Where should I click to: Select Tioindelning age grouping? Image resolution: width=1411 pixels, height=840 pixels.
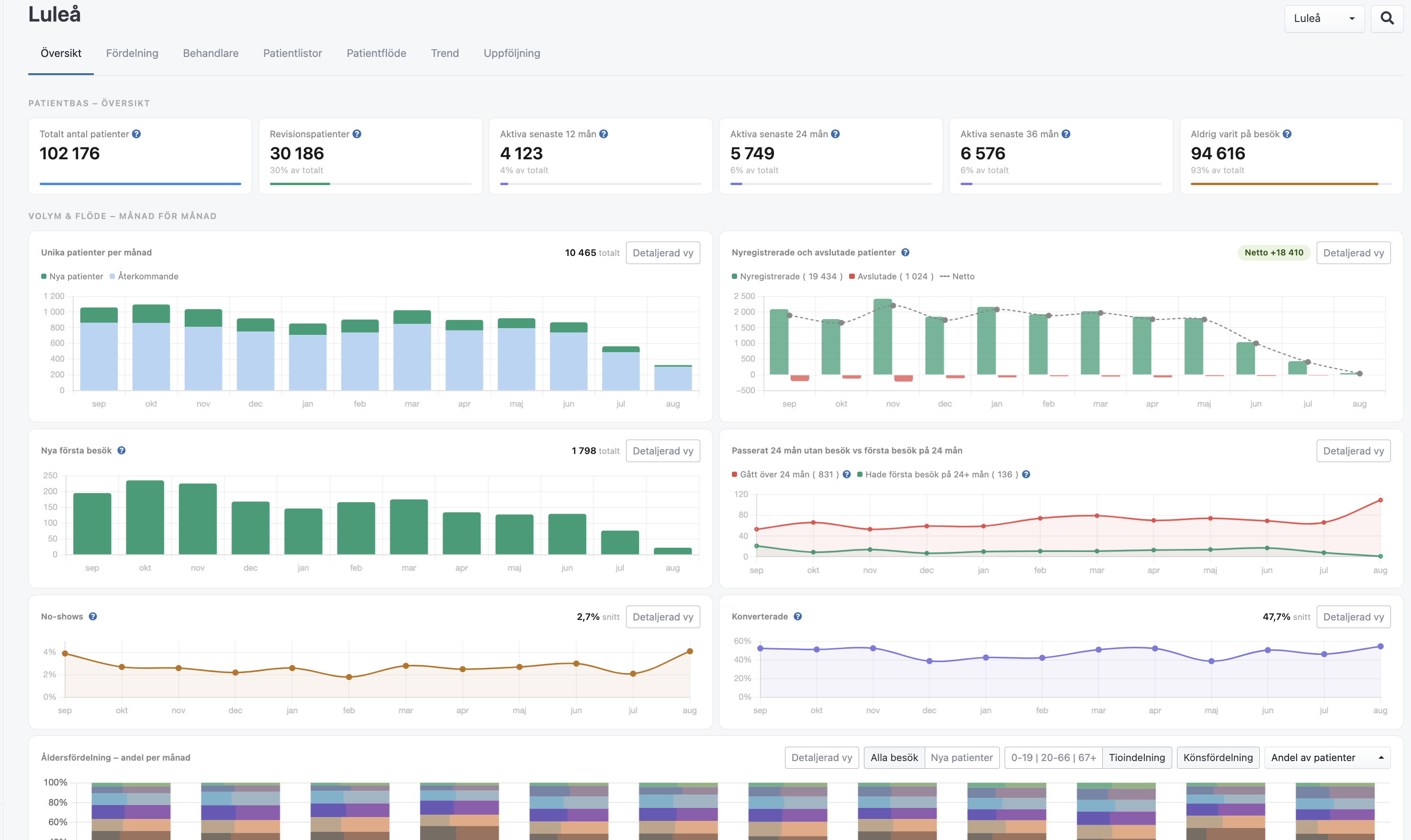(x=1136, y=757)
